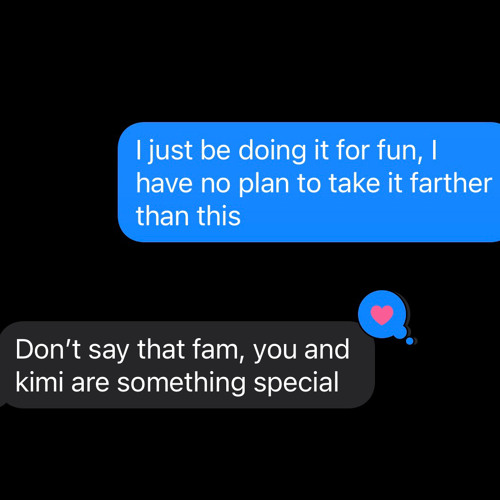Click the word "just" in blue message
This screenshot has height=500, width=500.
click(x=170, y=152)
